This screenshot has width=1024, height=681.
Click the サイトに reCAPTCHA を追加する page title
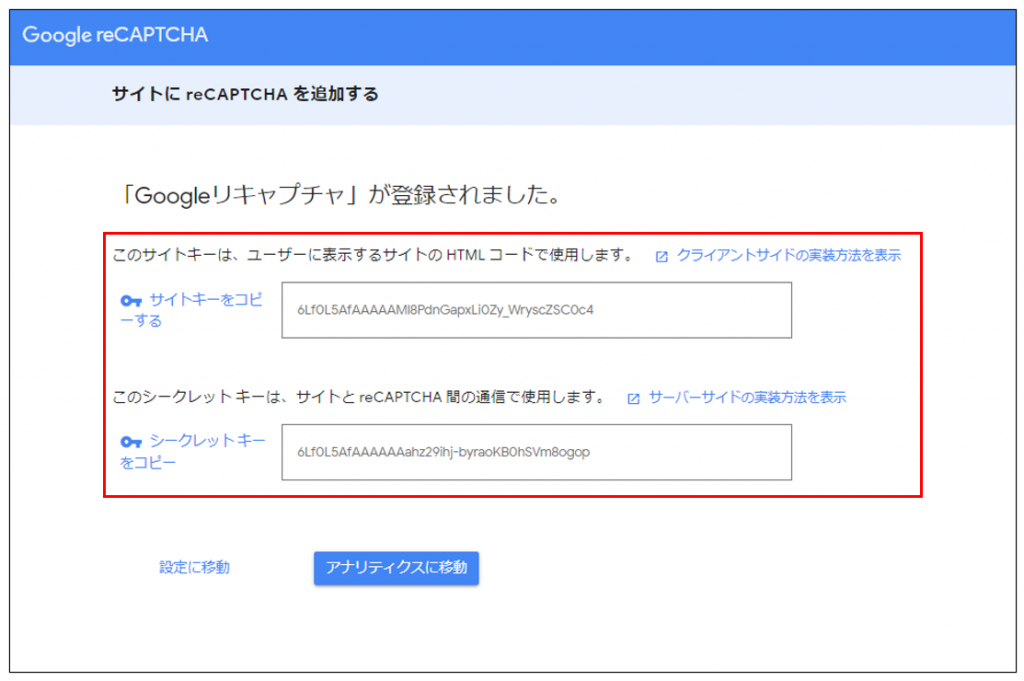(245, 95)
